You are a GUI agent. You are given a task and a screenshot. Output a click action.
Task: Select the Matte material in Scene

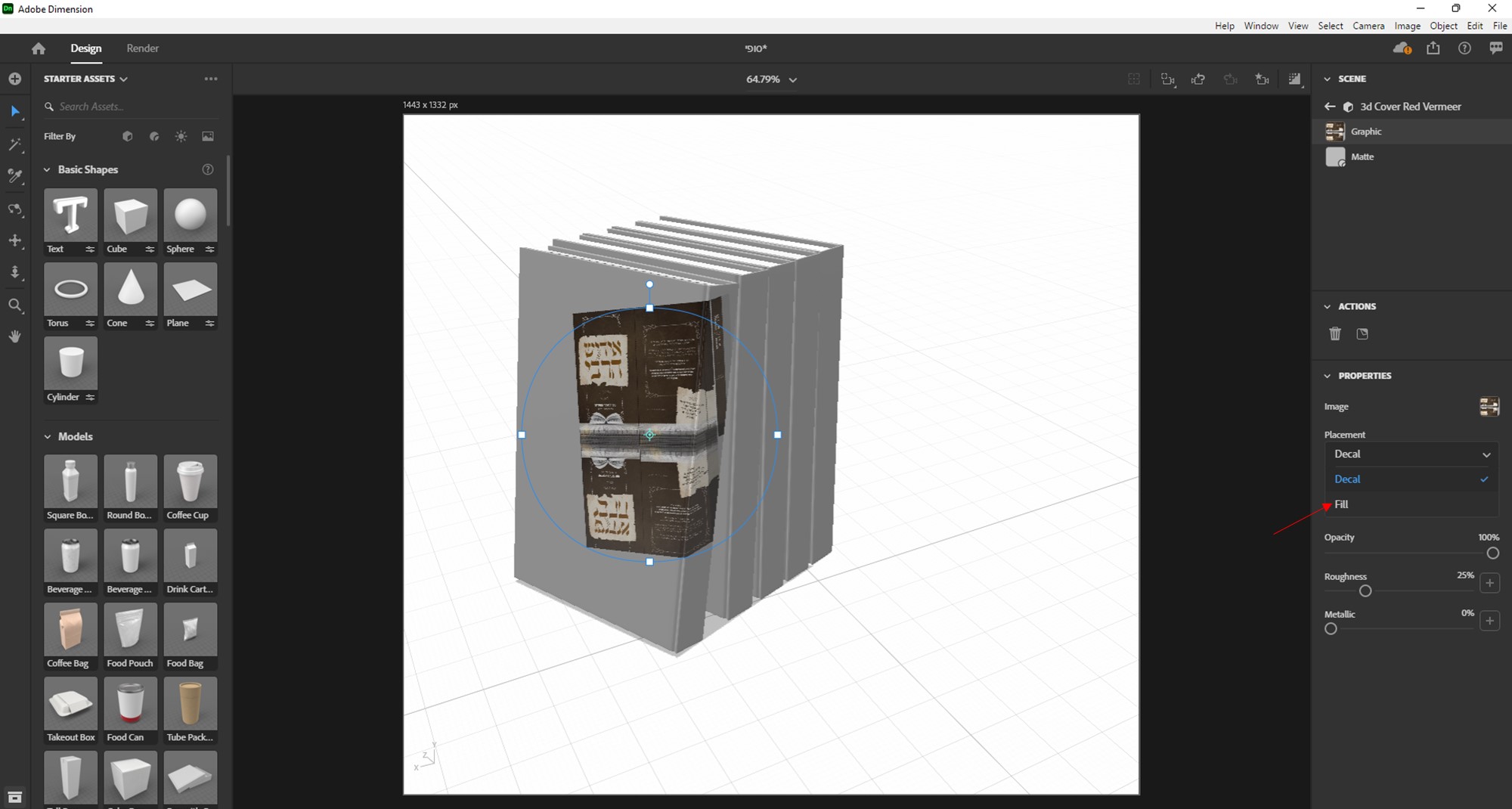click(x=1411, y=157)
